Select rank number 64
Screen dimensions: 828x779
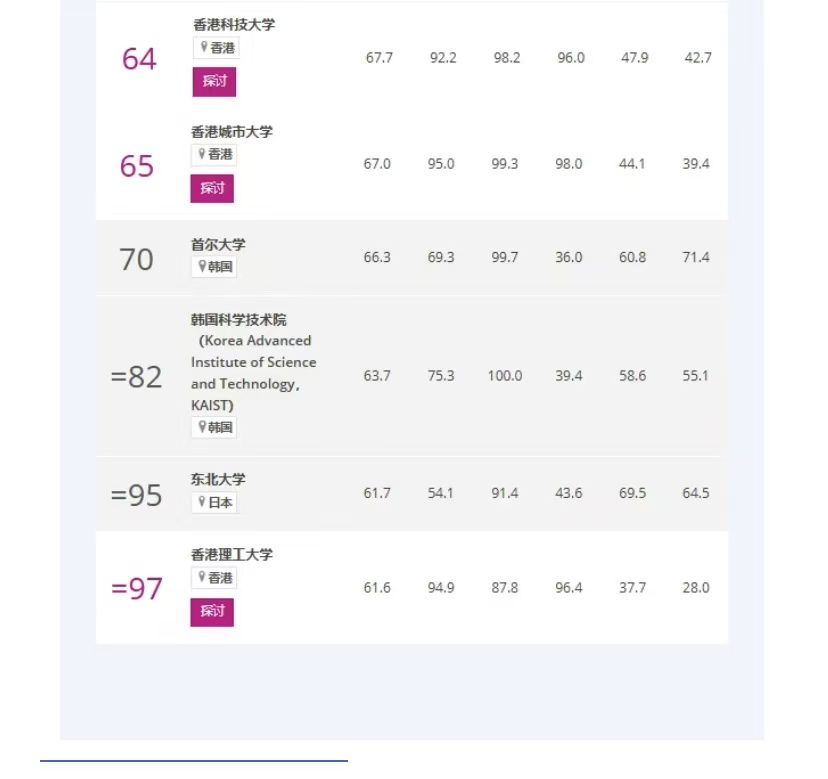(x=139, y=59)
